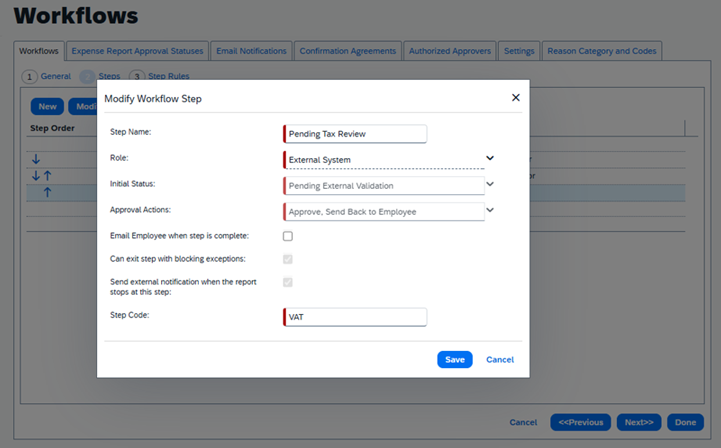Go to wizard step 3 Step Rules
The image size is (721, 448).
[x=159, y=76]
